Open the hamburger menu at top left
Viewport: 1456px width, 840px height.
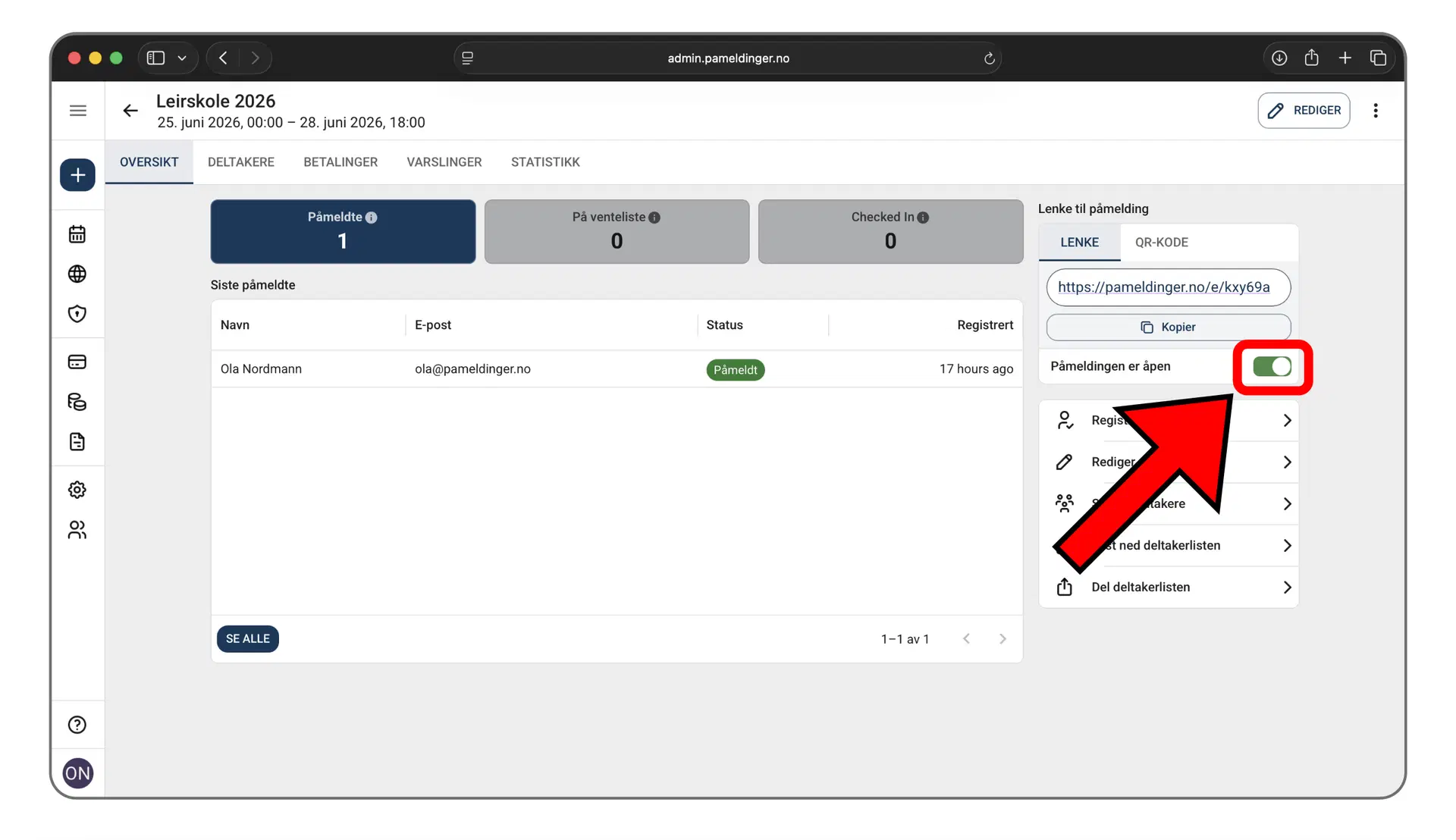77,111
